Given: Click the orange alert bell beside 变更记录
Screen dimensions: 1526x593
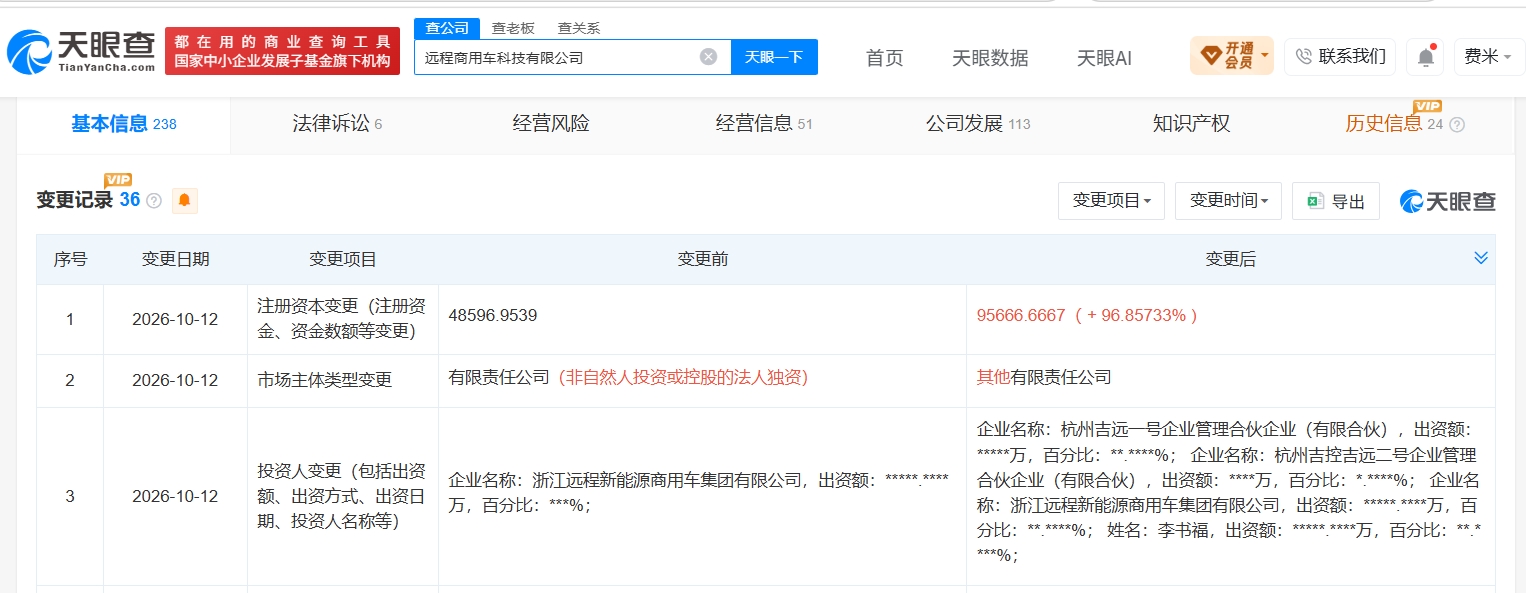Looking at the screenshot, I should (185, 201).
